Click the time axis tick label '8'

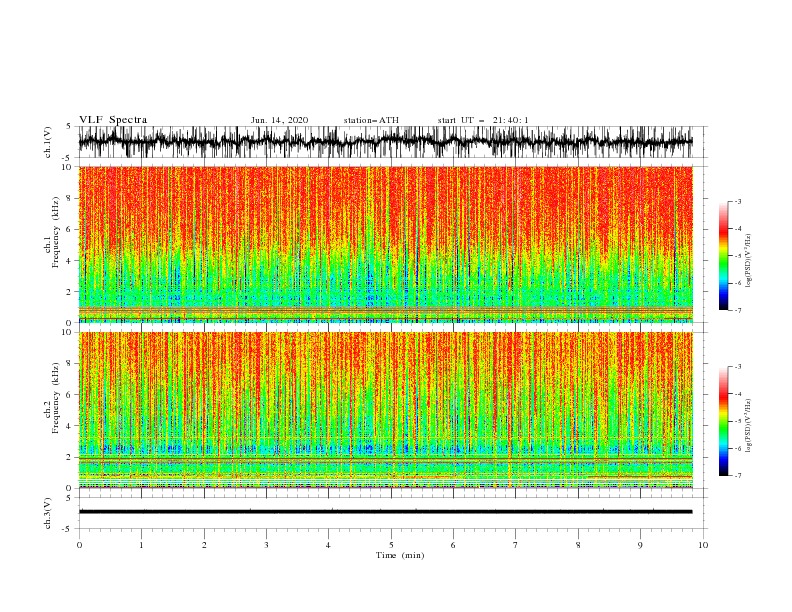(x=578, y=545)
